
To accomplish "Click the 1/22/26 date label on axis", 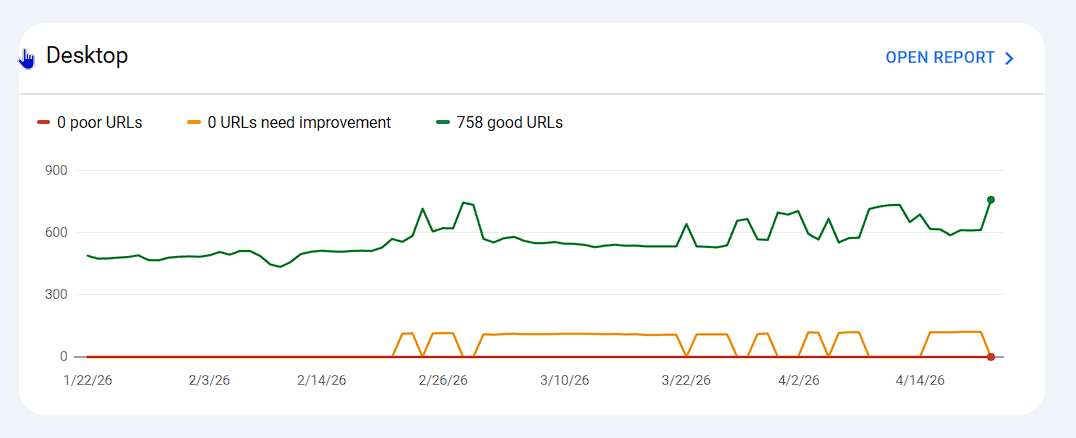I will 87,380.
